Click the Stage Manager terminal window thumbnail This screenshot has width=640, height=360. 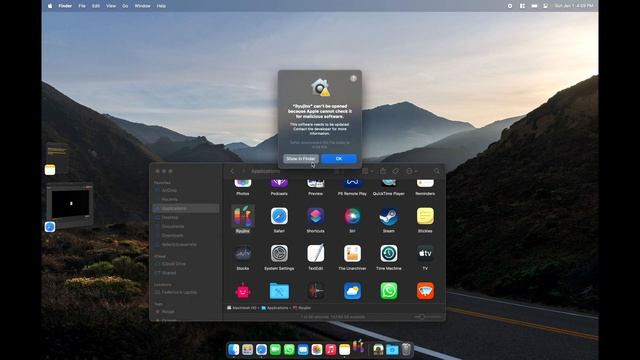tap(70, 204)
